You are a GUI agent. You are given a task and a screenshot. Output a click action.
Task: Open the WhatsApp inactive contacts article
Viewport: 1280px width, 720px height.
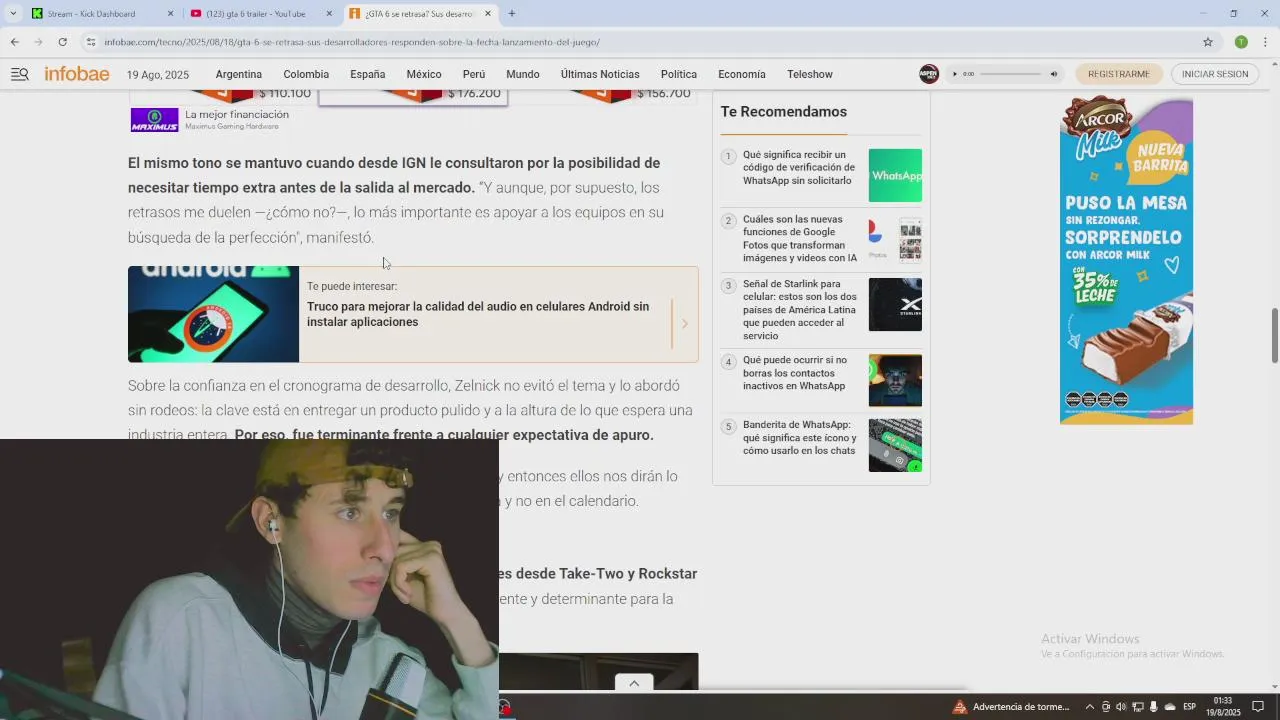click(x=795, y=373)
